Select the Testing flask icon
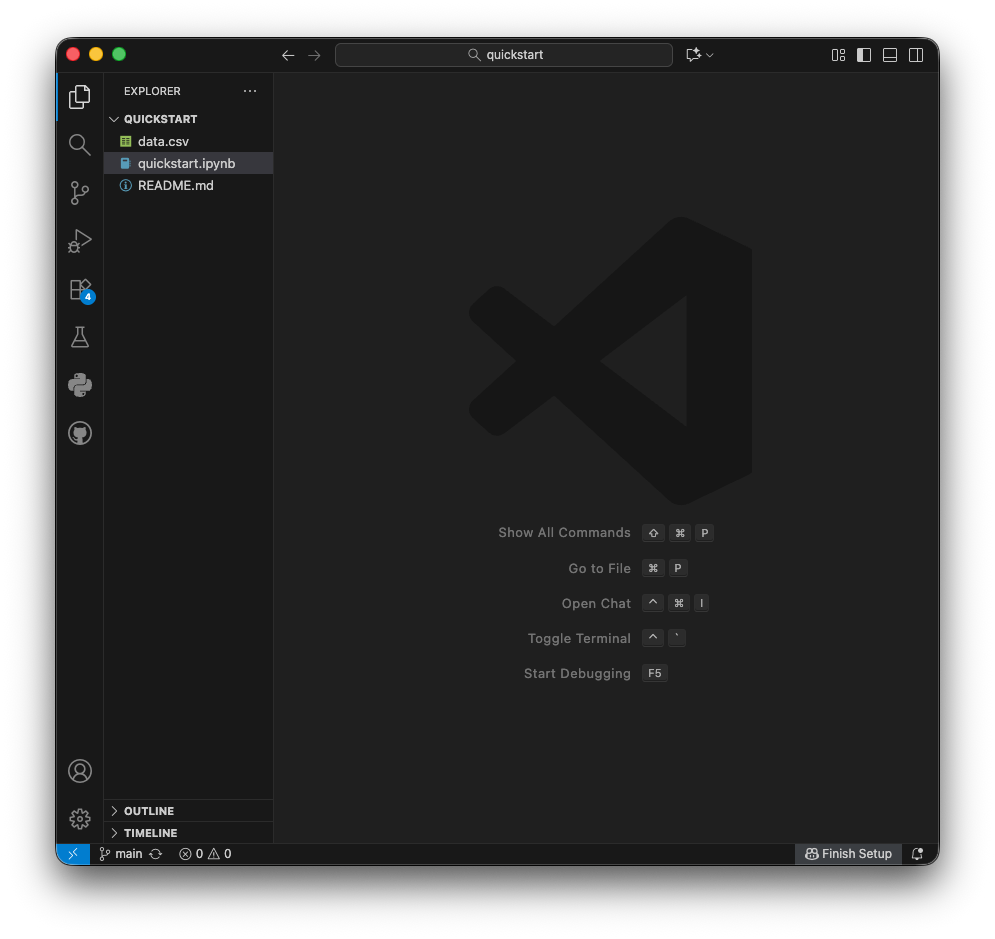 [79, 337]
